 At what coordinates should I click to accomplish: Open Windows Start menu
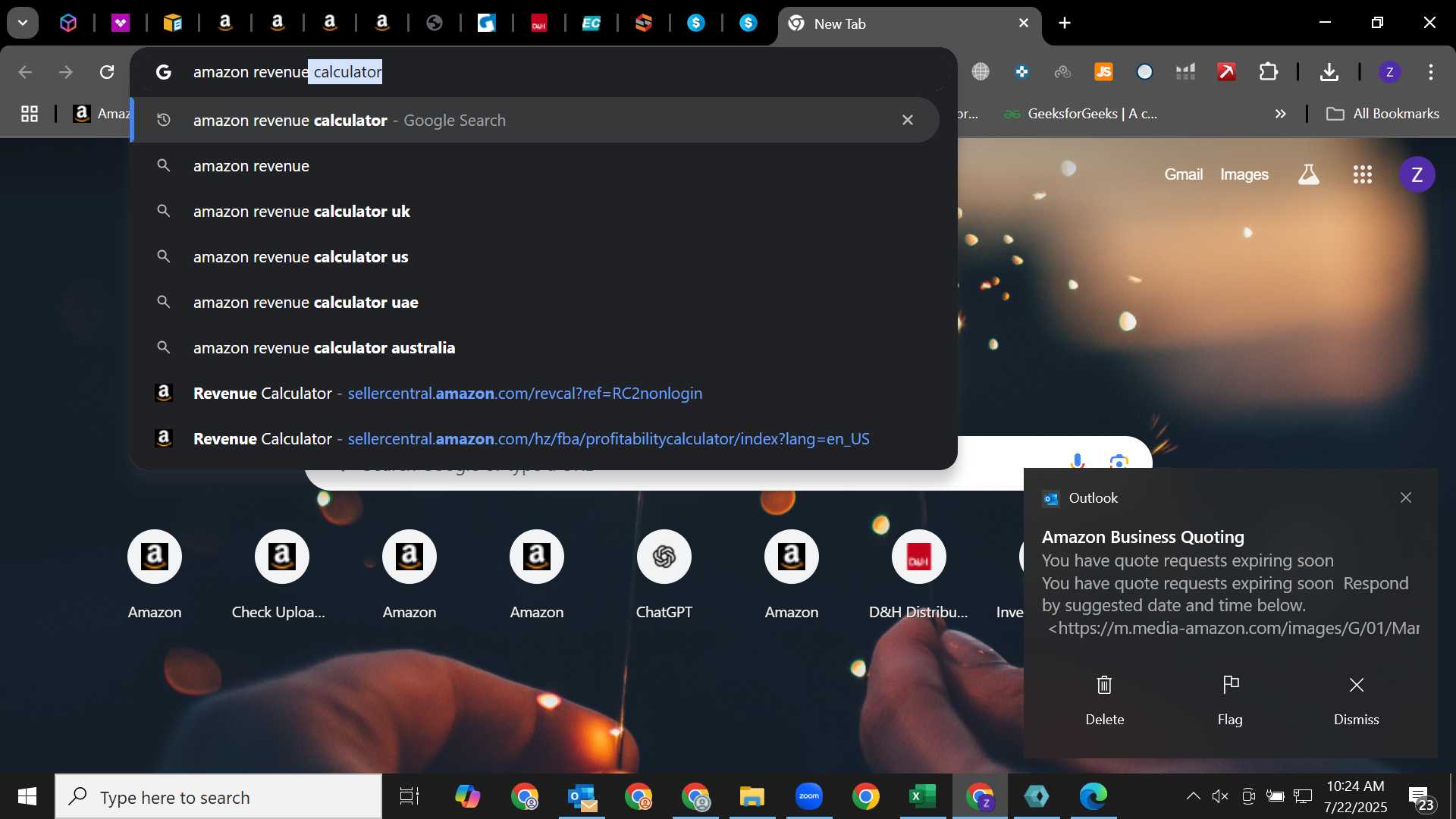click(x=27, y=796)
